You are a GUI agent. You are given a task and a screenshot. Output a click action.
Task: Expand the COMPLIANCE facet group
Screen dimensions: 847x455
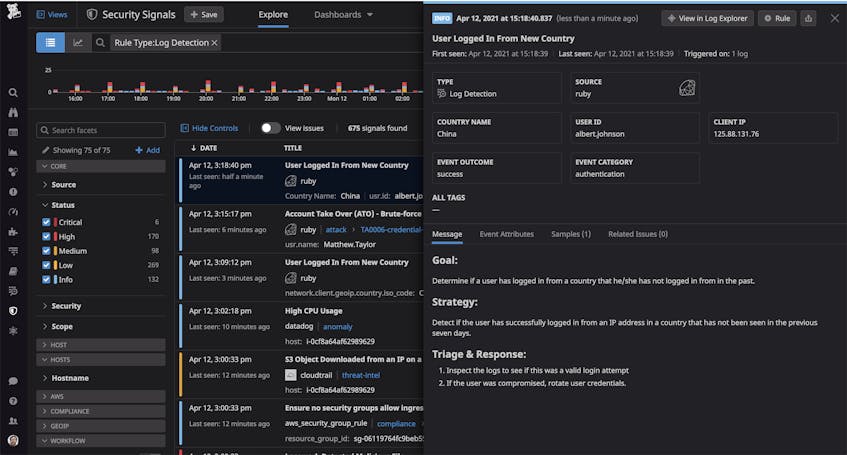click(x=100, y=411)
